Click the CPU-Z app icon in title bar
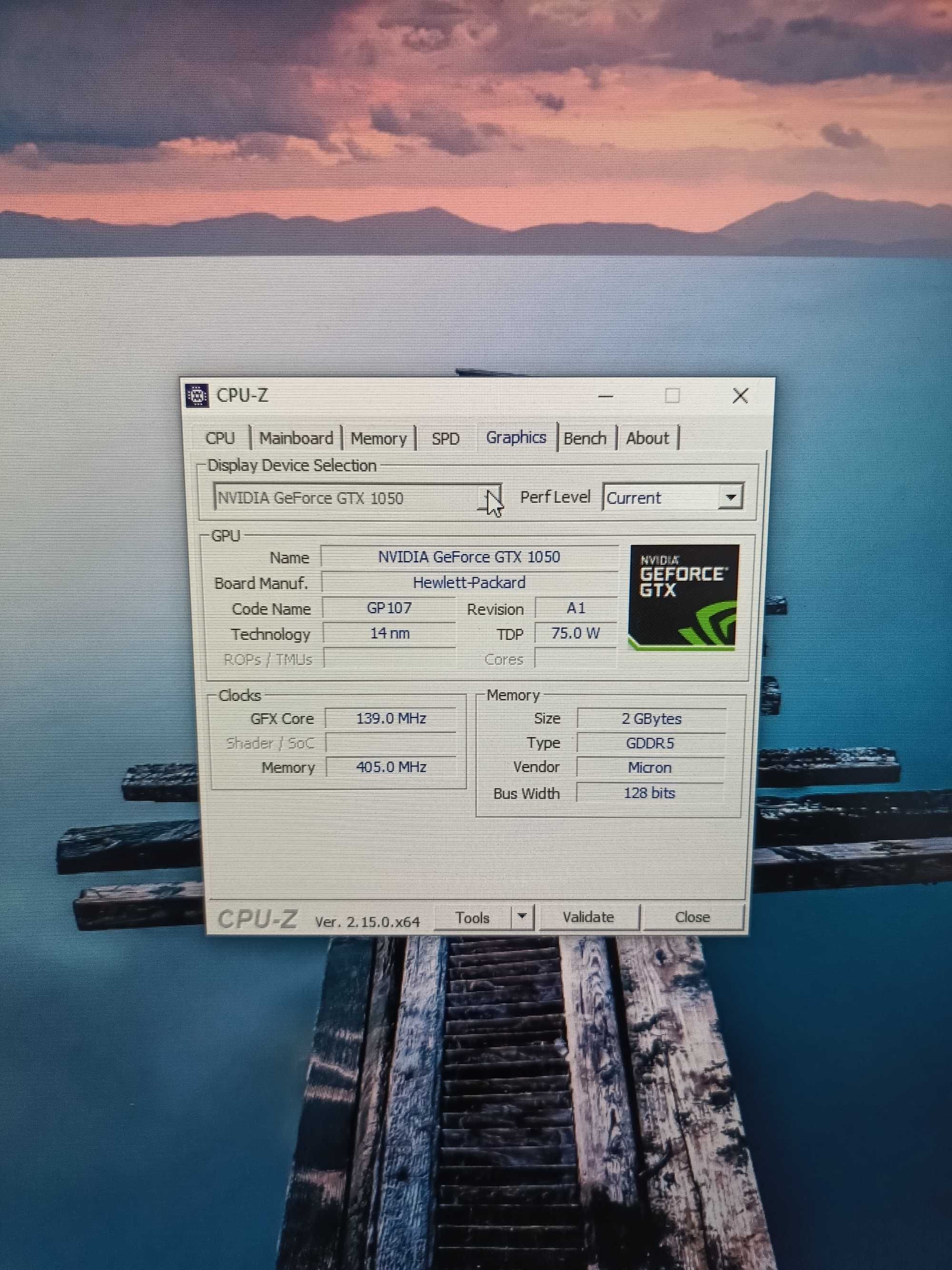Image resolution: width=952 pixels, height=1270 pixels. coord(198,396)
